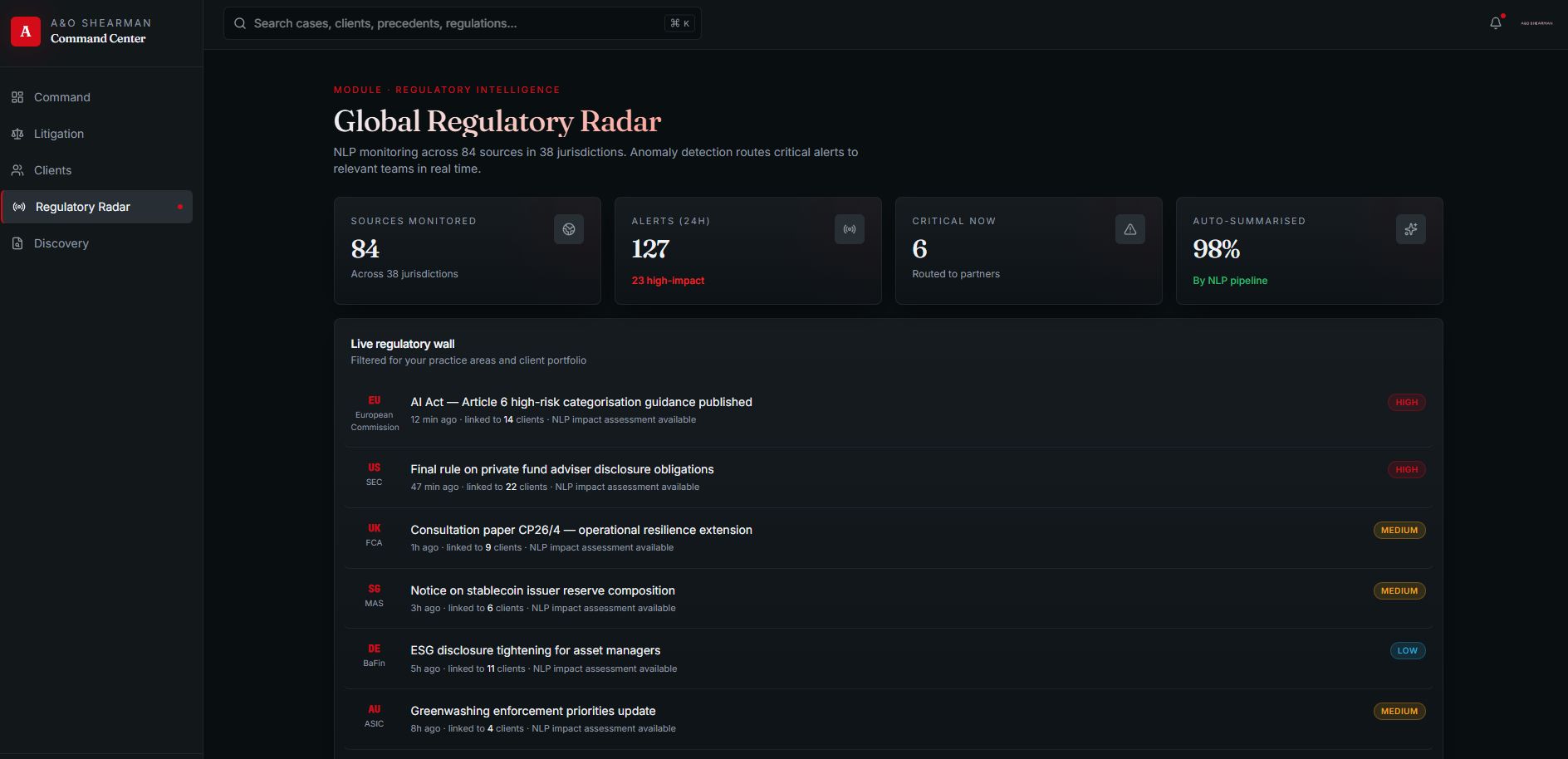
Task: Click the Auto-Summarised value 98%
Action: (1217, 249)
